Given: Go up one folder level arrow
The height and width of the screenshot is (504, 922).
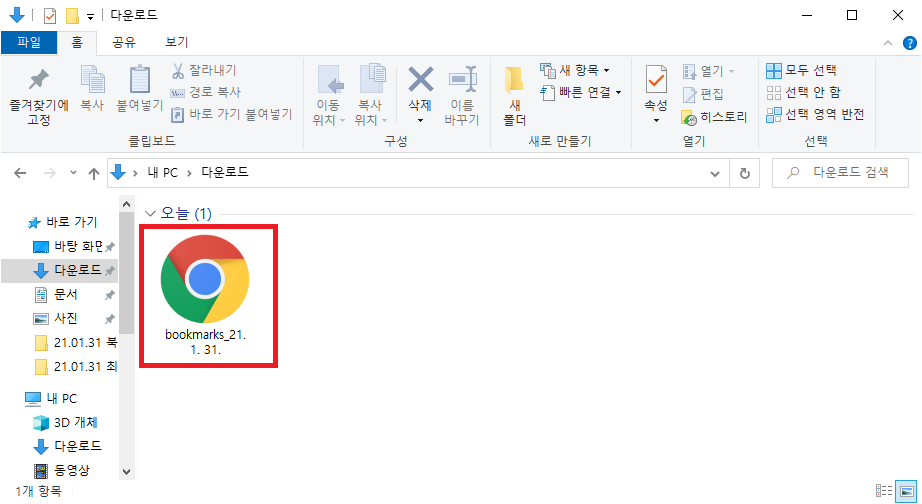Looking at the screenshot, I should (x=93, y=173).
